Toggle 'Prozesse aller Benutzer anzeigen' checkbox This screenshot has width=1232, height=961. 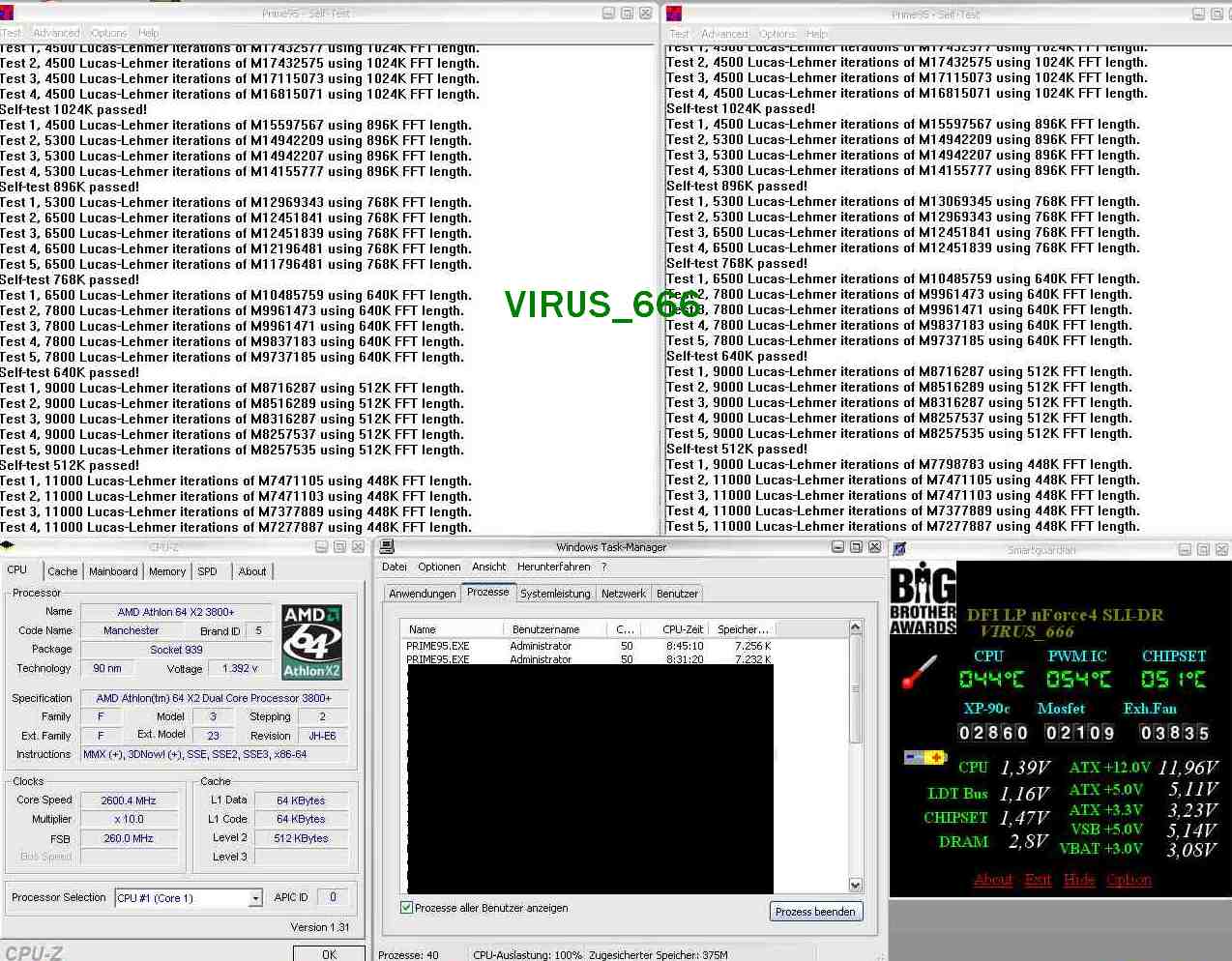407,908
